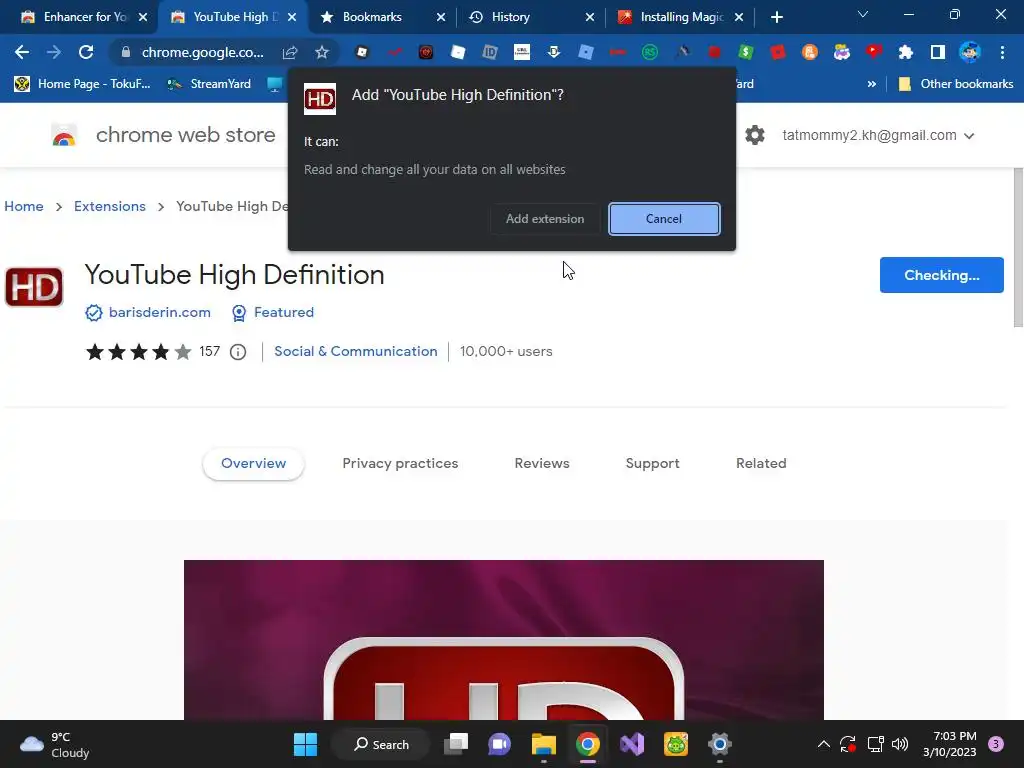
Task: Click the address bar URL
Action: (202, 52)
